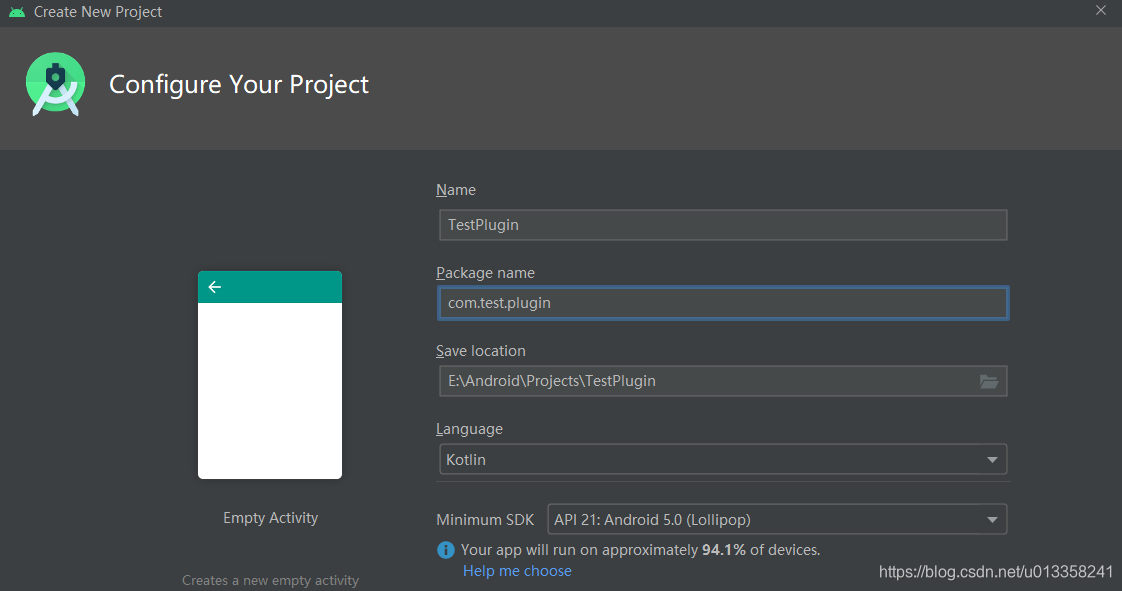Click the blue info icon about device coverage
The height and width of the screenshot is (591, 1122).
(445, 550)
